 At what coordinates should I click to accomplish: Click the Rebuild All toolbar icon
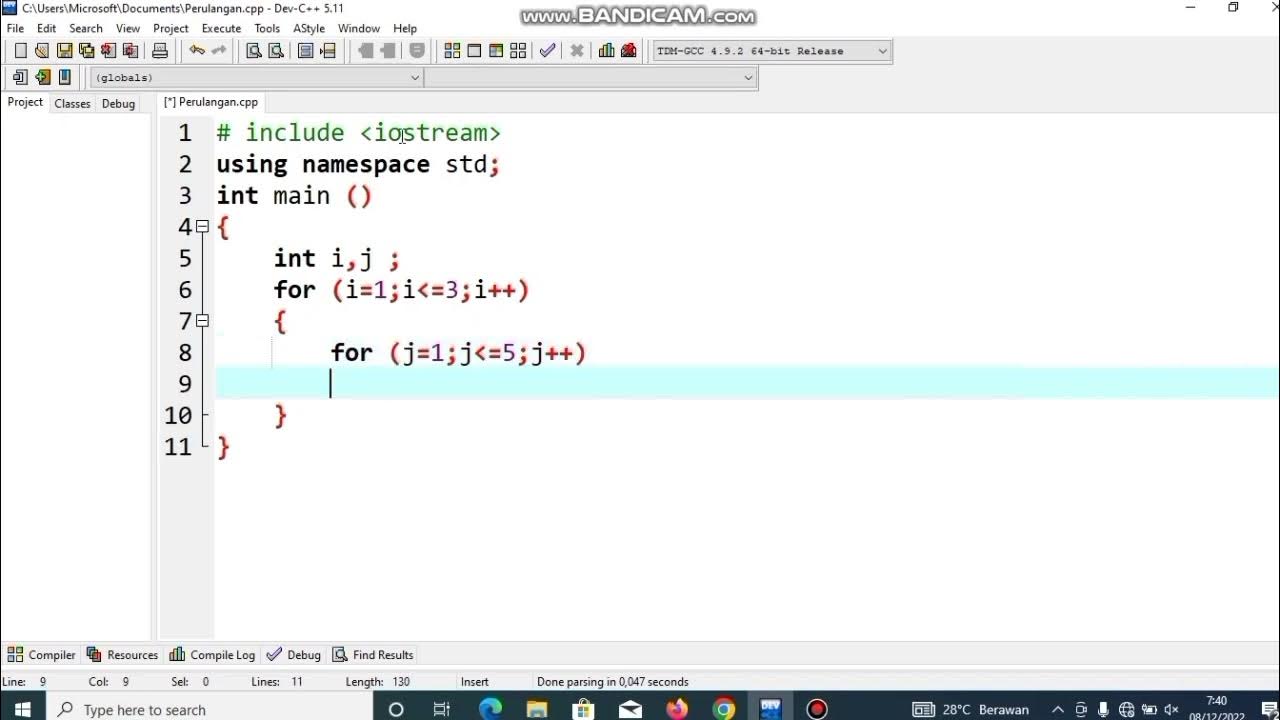tap(518, 51)
